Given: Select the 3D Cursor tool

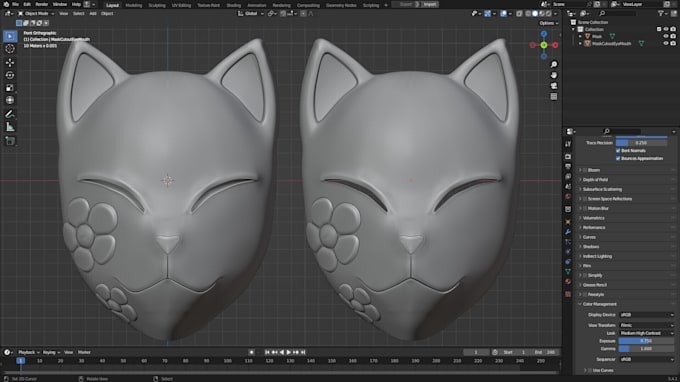Looking at the screenshot, I should tap(10, 49).
